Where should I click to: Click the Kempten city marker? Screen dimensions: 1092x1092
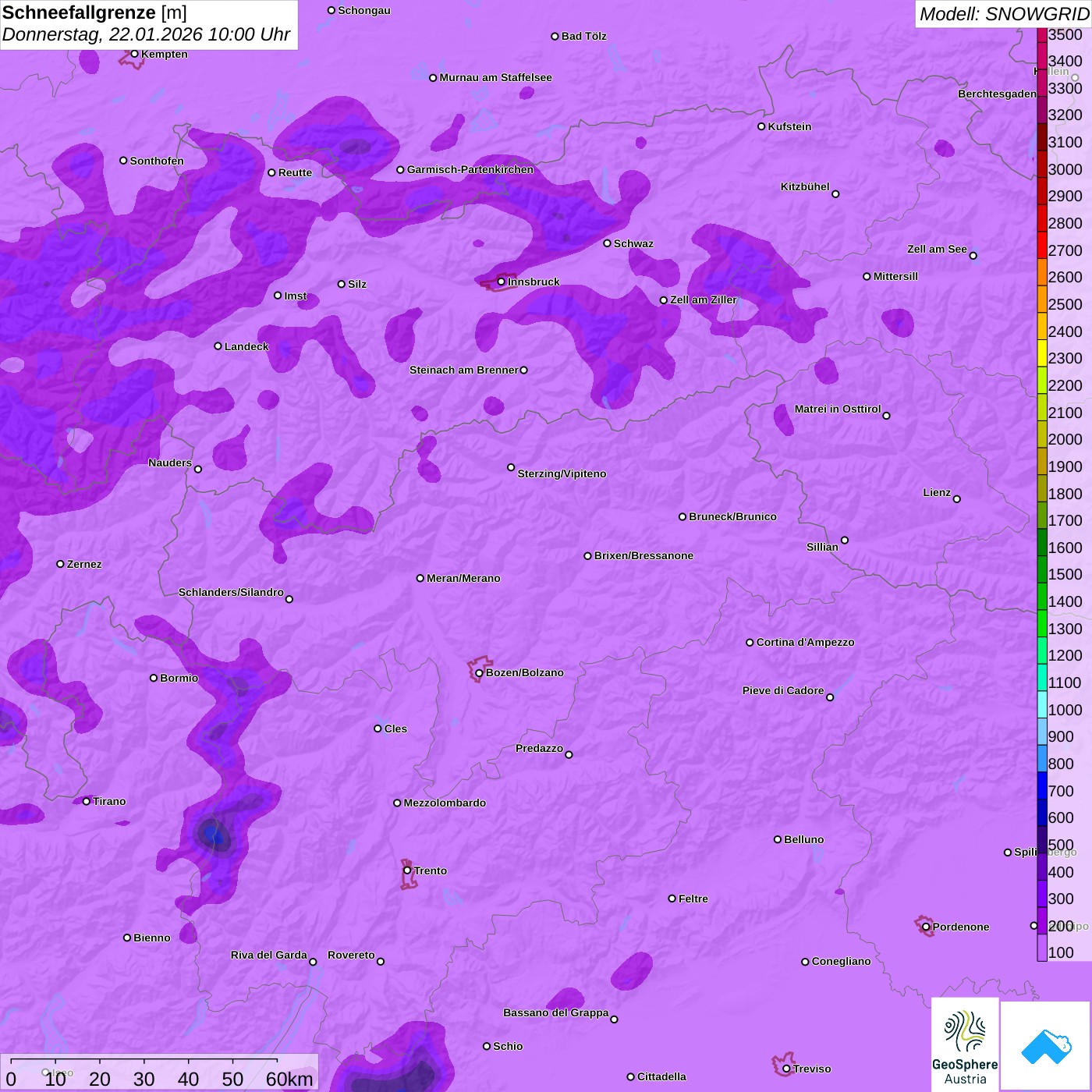pyautogui.click(x=135, y=54)
